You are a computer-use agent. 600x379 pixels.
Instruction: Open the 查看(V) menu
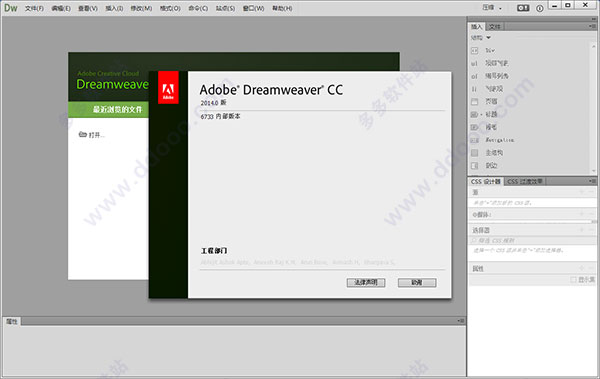(x=88, y=8)
